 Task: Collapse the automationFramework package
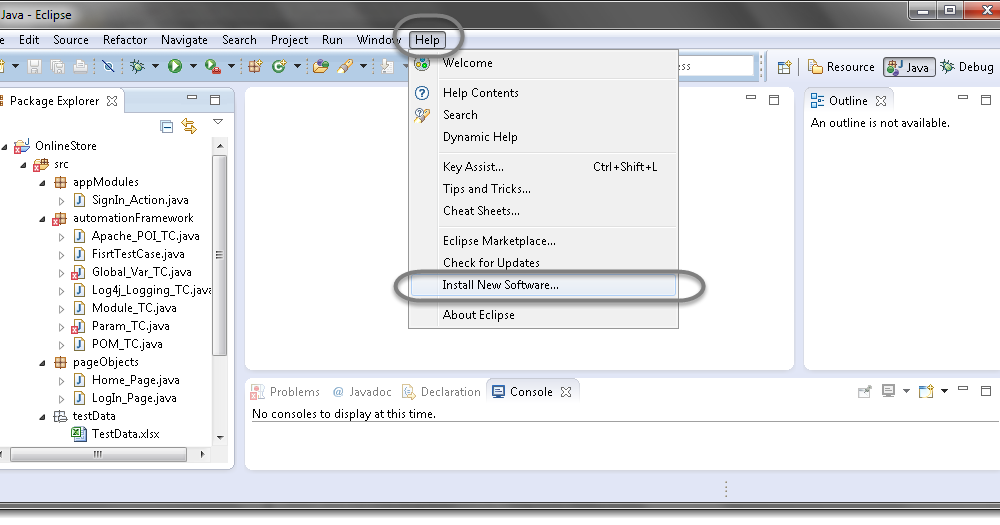[43, 219]
